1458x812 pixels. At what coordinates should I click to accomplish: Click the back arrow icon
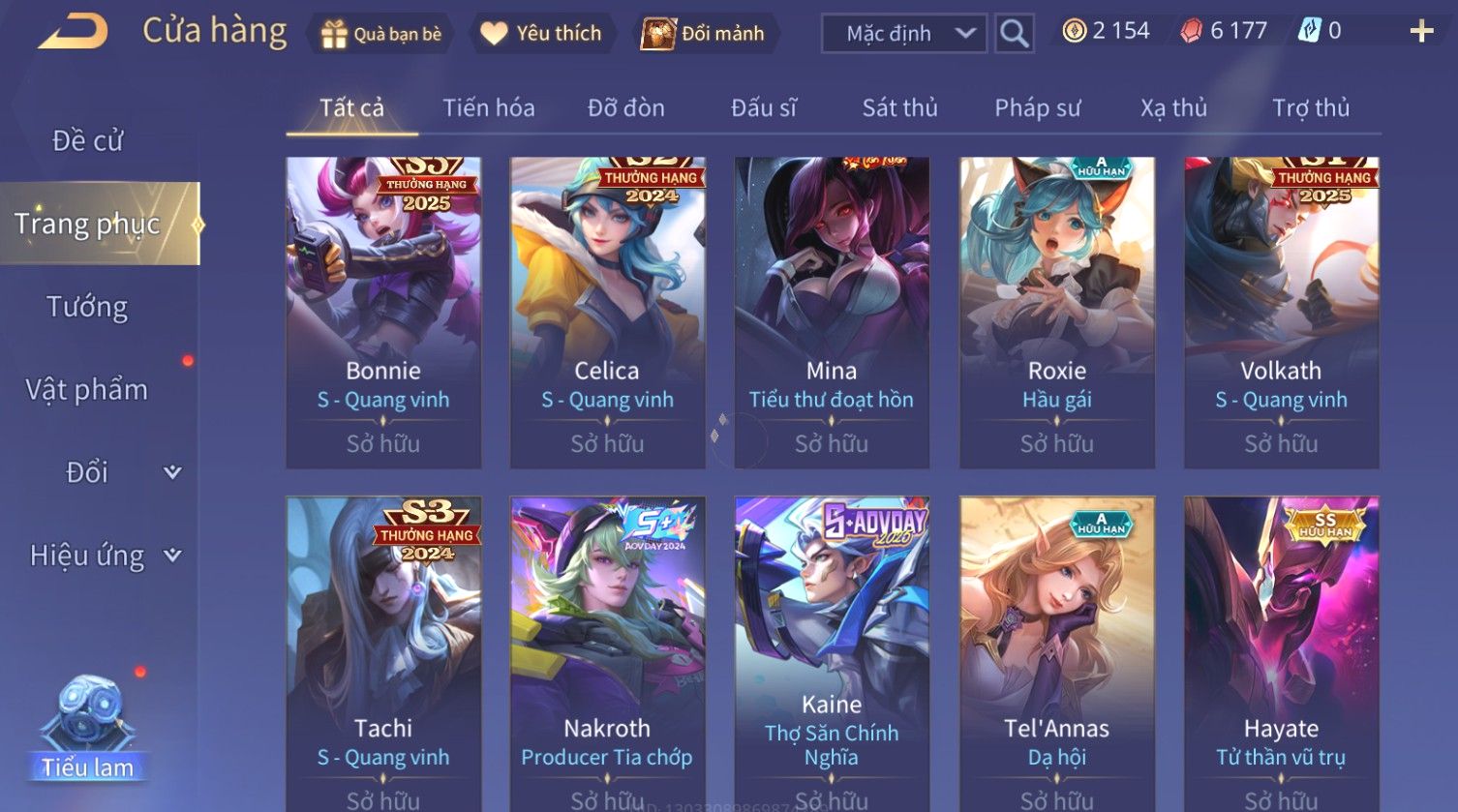pyautogui.click(x=73, y=32)
